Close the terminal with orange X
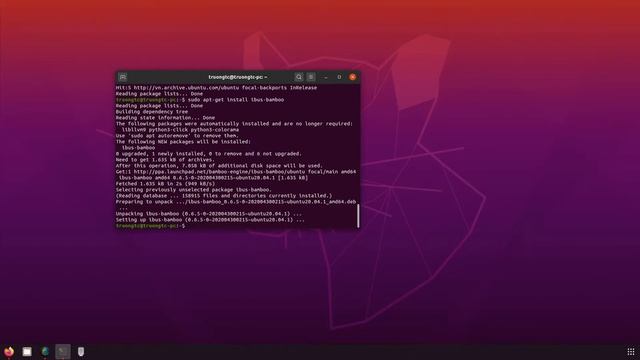Image resolution: width=640 pixels, height=360 pixels. [x=353, y=77]
